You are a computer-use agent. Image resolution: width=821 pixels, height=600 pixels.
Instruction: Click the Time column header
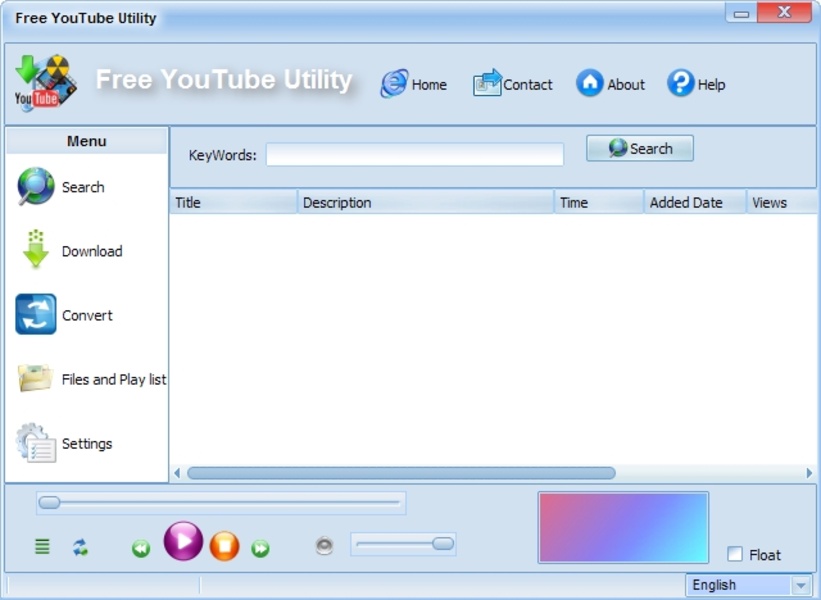(x=599, y=202)
